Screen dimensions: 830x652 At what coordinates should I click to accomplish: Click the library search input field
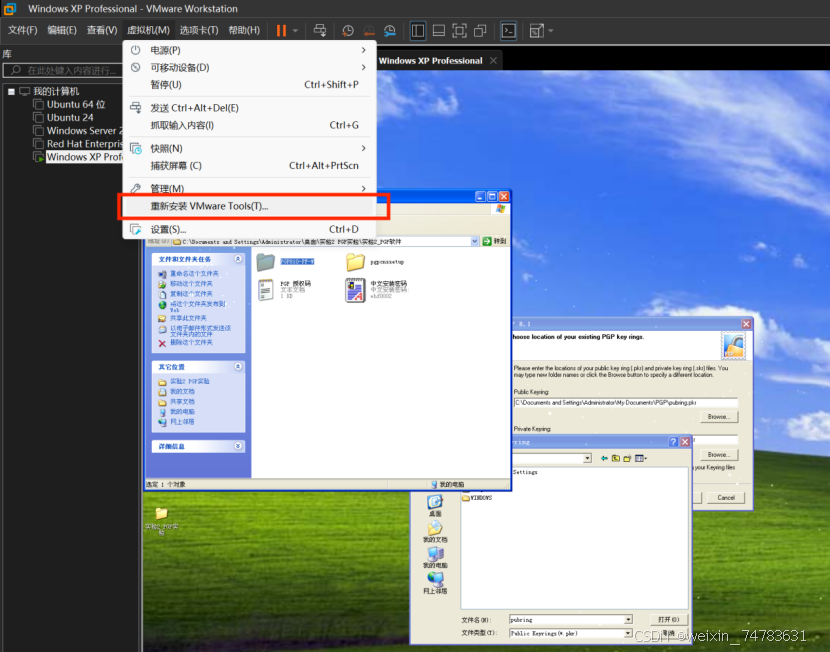tap(62, 70)
